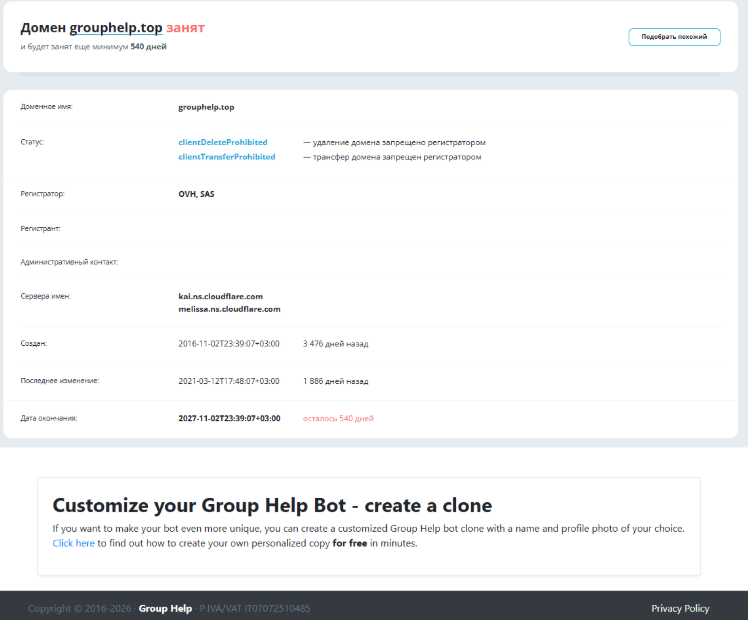Open the Privacy Policy footer link
748x620 pixels.
(x=680, y=609)
